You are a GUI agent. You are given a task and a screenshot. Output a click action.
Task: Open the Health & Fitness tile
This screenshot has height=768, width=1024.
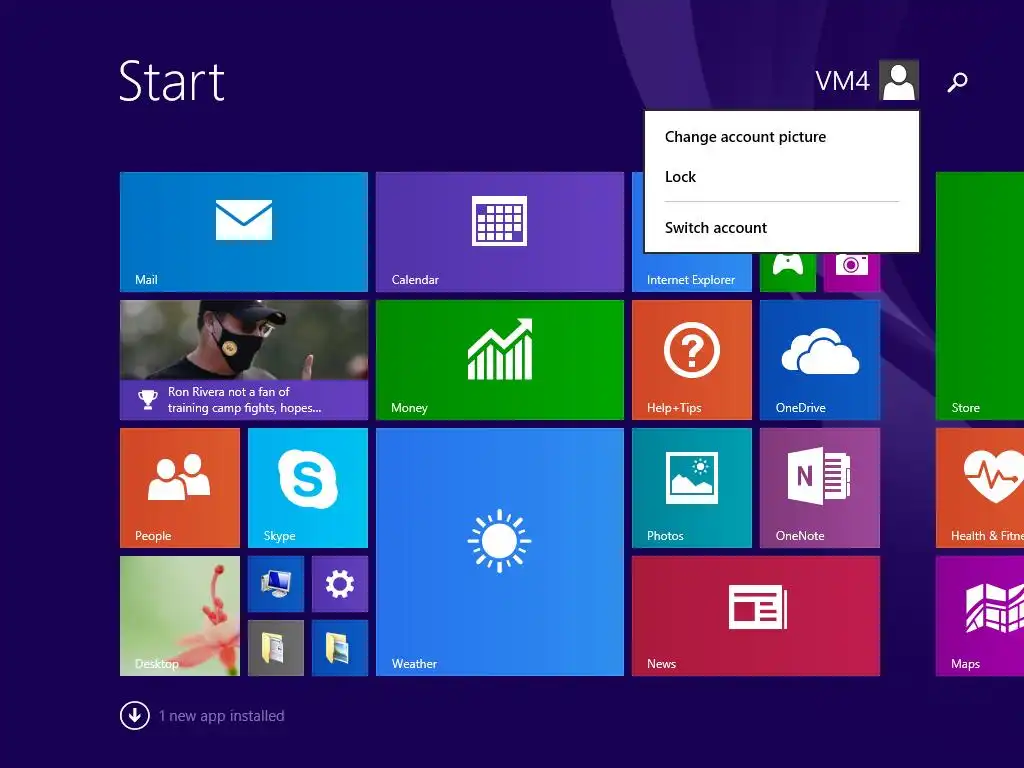coord(980,488)
